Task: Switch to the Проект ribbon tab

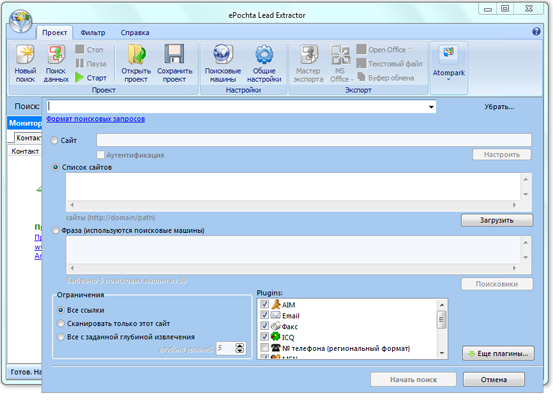Action: tap(54, 32)
